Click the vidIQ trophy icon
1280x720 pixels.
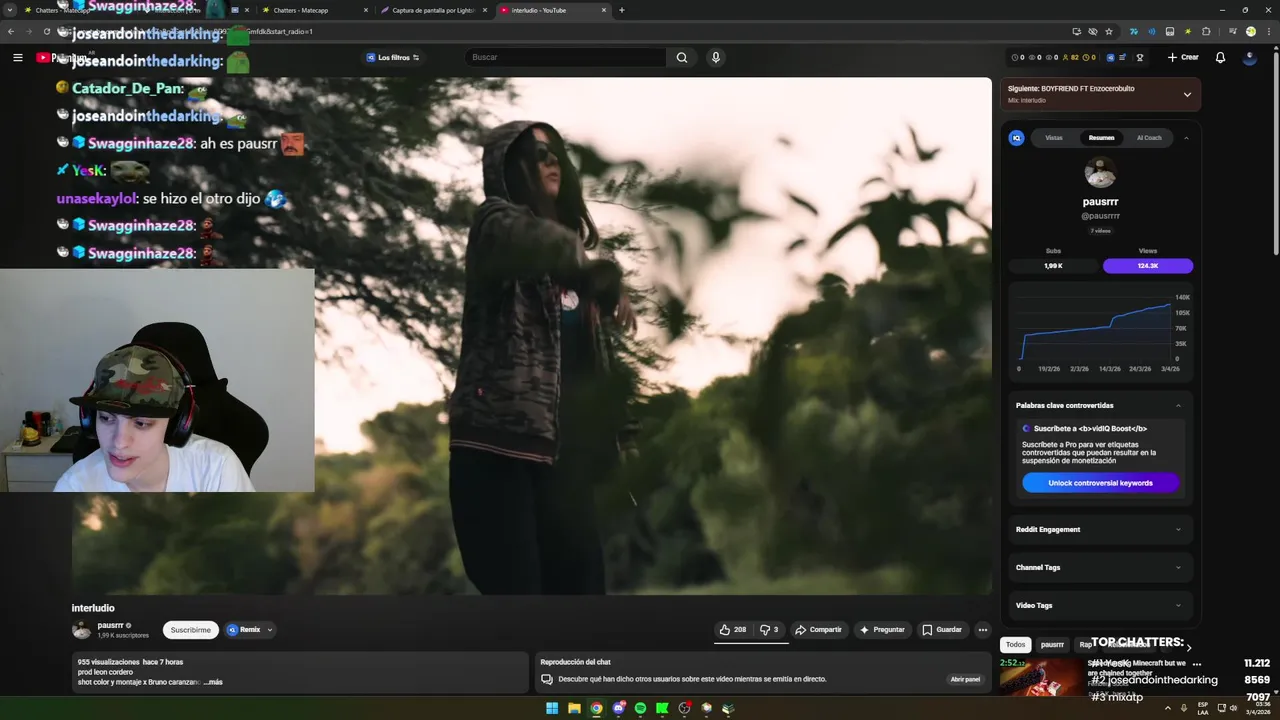click(1140, 57)
